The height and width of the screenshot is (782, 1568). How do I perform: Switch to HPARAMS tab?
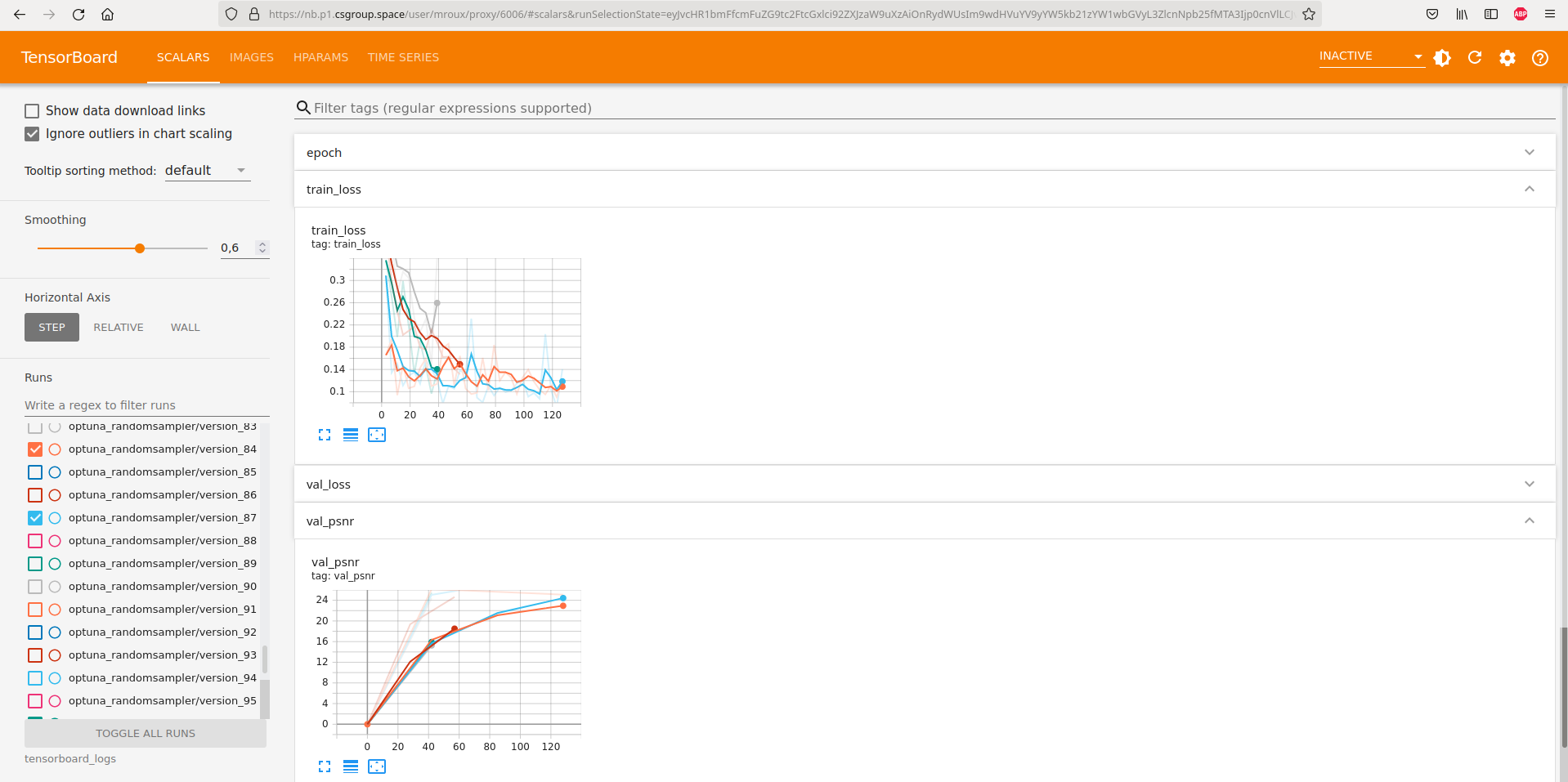tap(320, 57)
